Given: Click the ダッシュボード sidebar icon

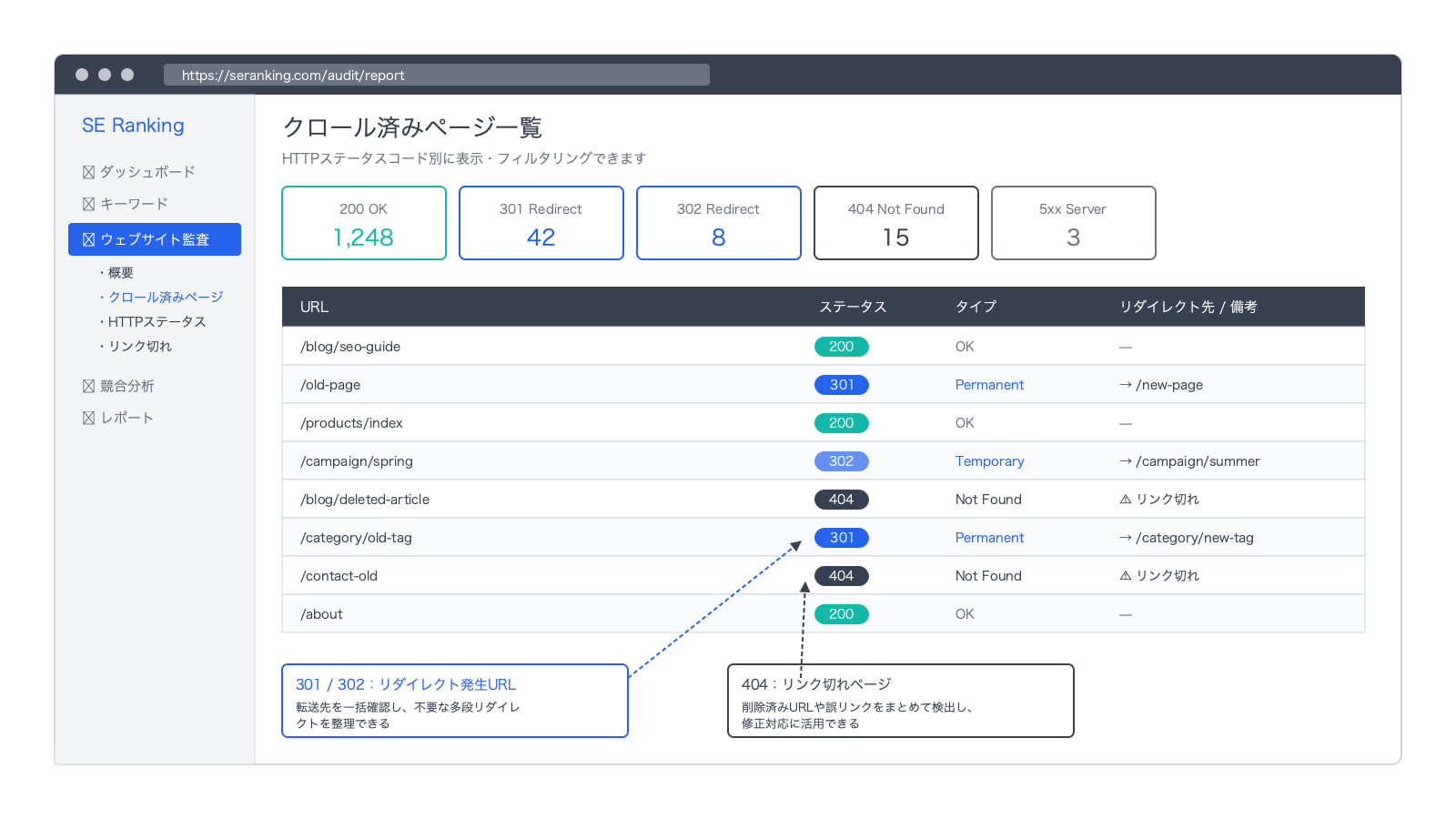Looking at the screenshot, I should coord(88,172).
